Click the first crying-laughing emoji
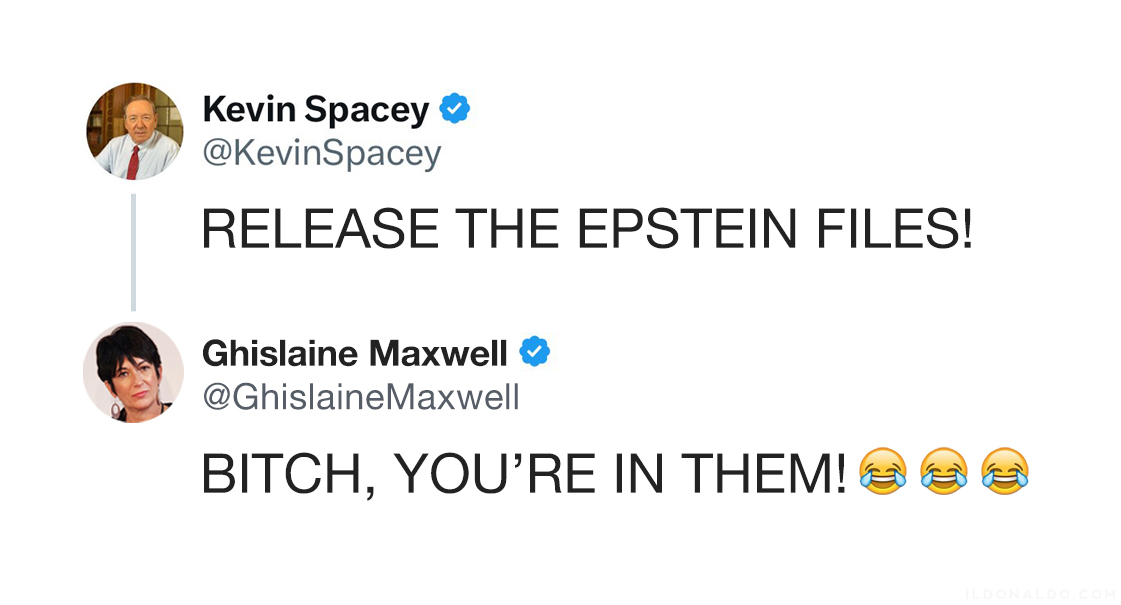Image resolution: width=1121 pixels, height=605 pixels. pyautogui.click(x=883, y=471)
